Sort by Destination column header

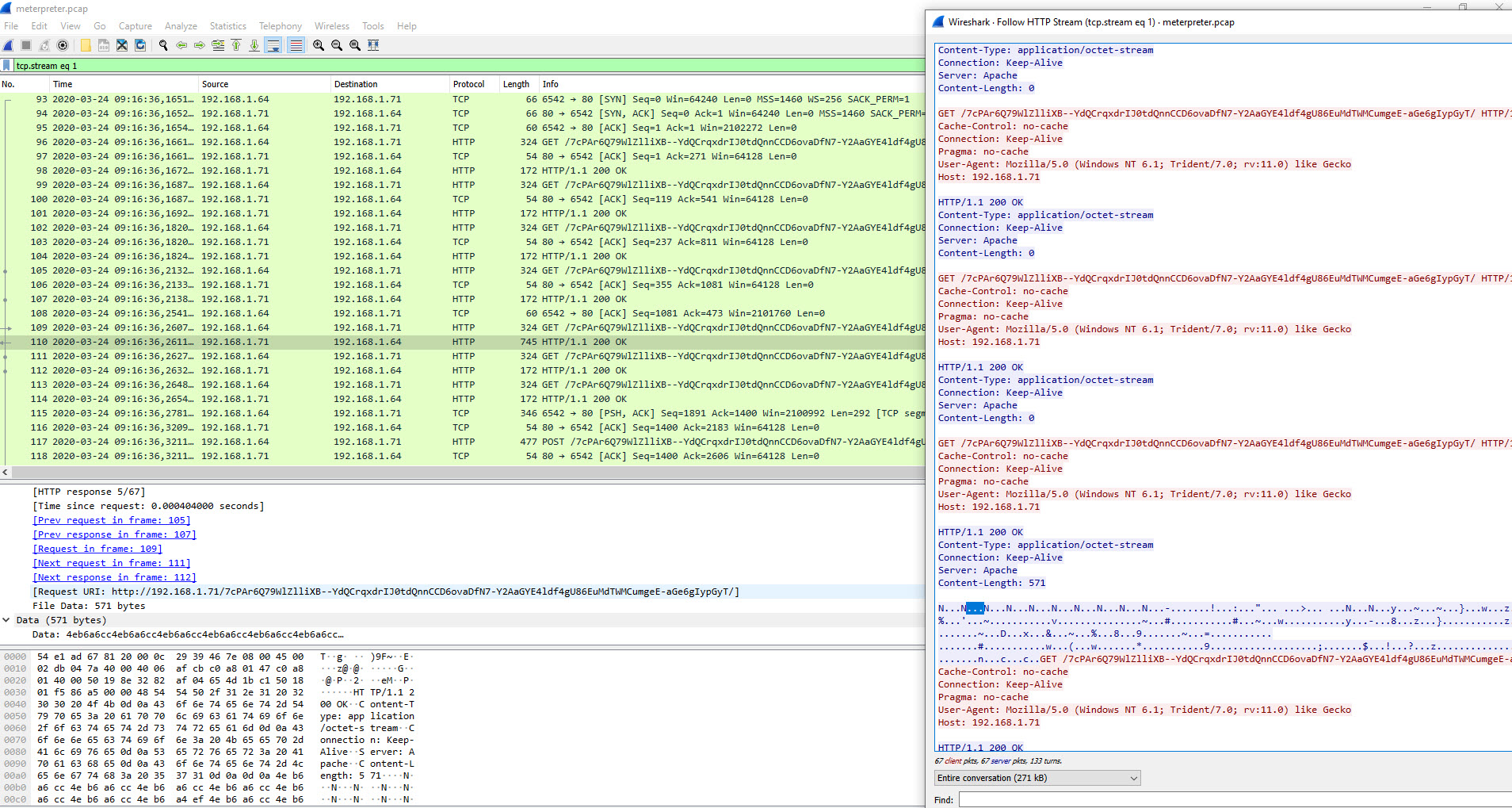tap(390, 84)
